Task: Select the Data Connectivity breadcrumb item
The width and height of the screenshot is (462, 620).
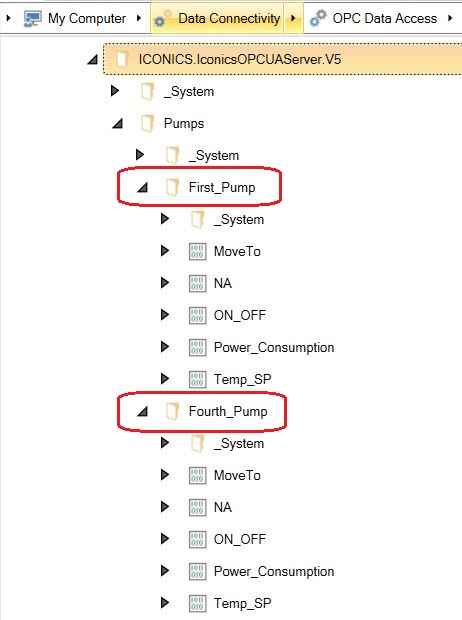Action: (x=229, y=19)
